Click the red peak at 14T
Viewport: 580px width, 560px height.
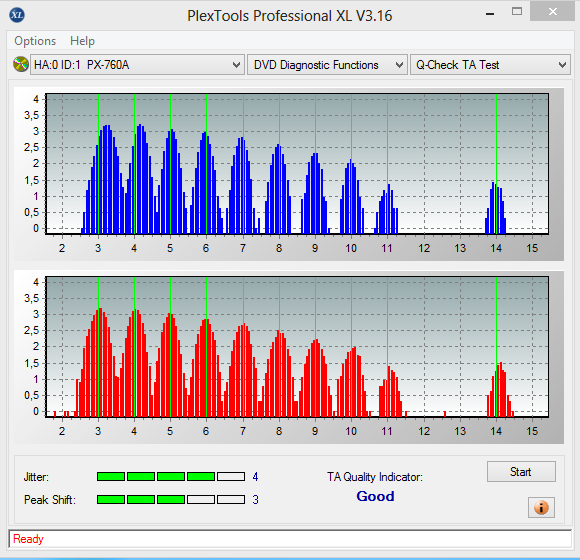(500, 389)
